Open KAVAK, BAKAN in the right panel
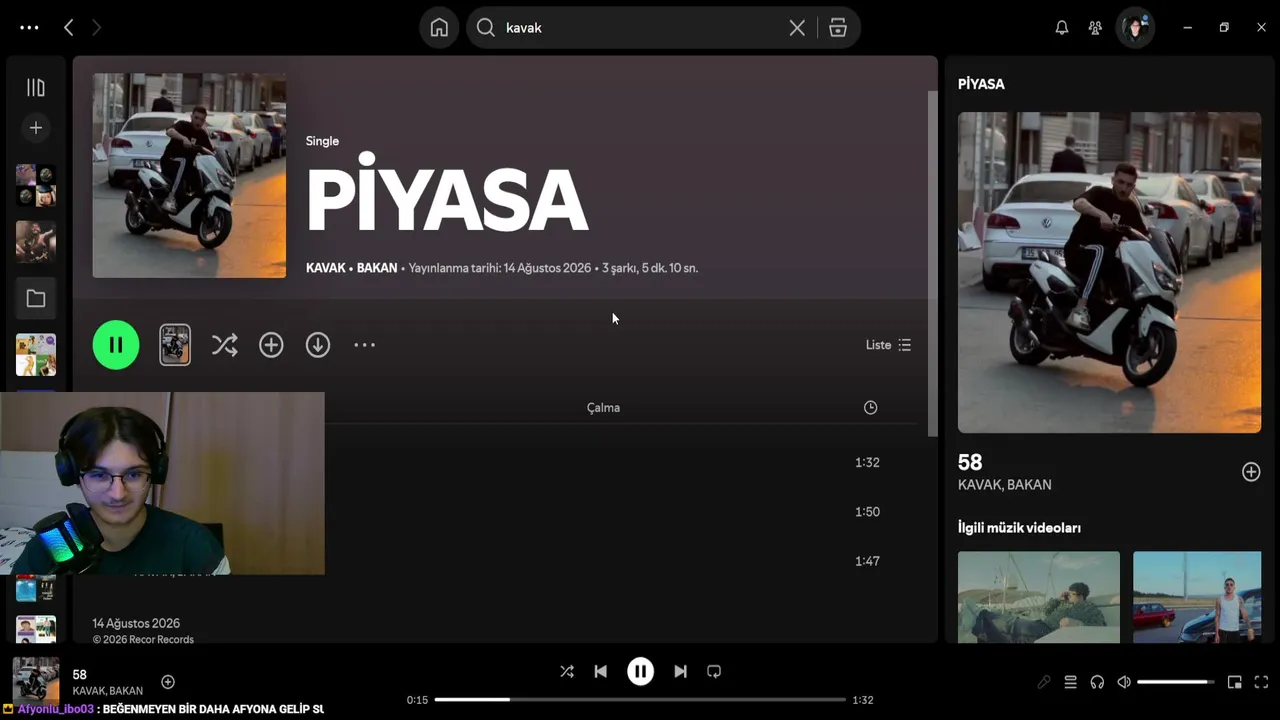The height and width of the screenshot is (720, 1280). [1005, 485]
